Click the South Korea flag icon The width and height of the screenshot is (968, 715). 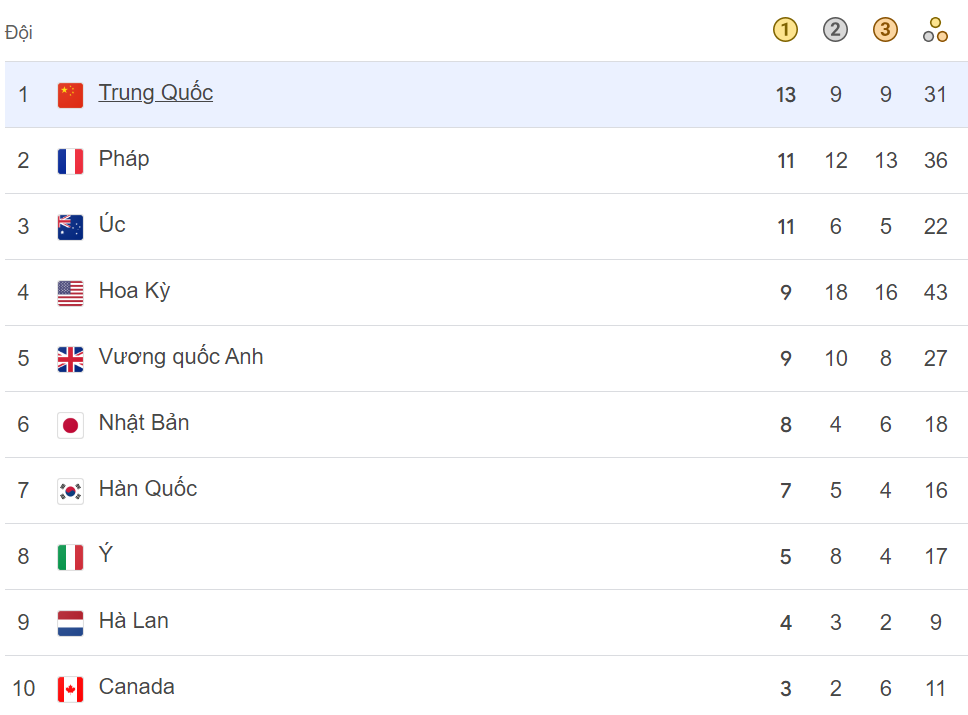(69, 489)
